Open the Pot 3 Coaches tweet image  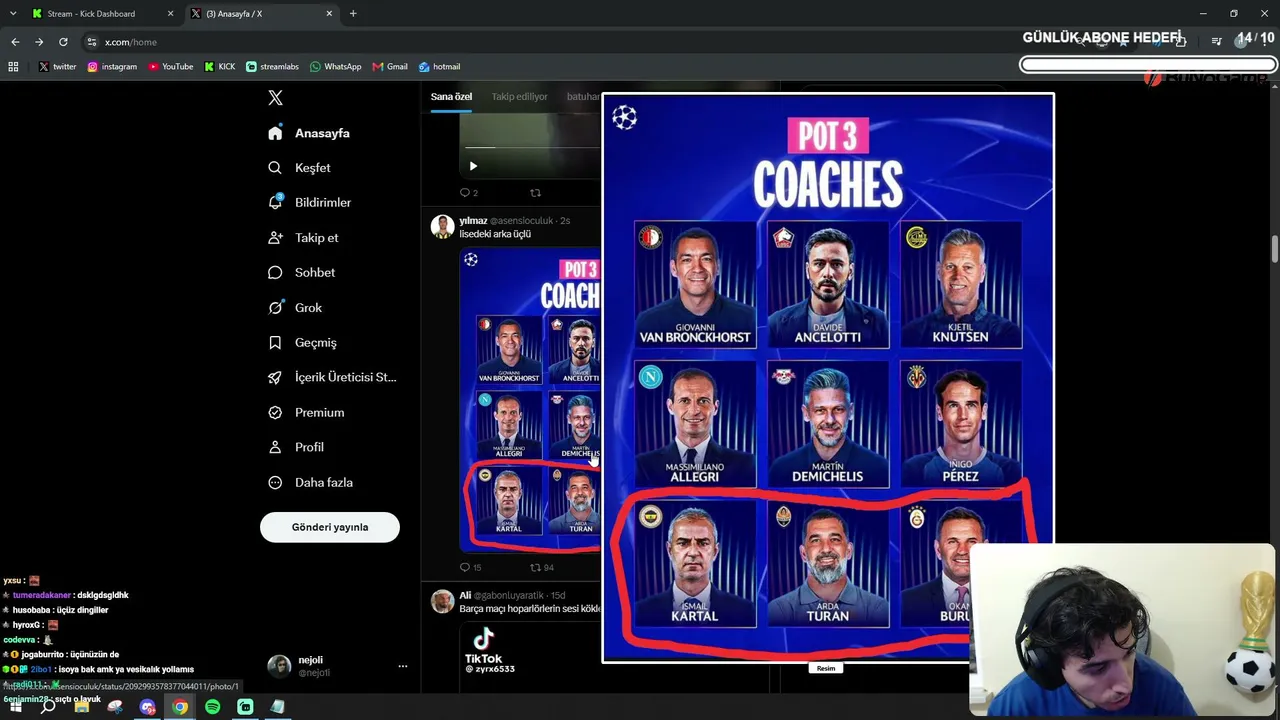coord(530,399)
